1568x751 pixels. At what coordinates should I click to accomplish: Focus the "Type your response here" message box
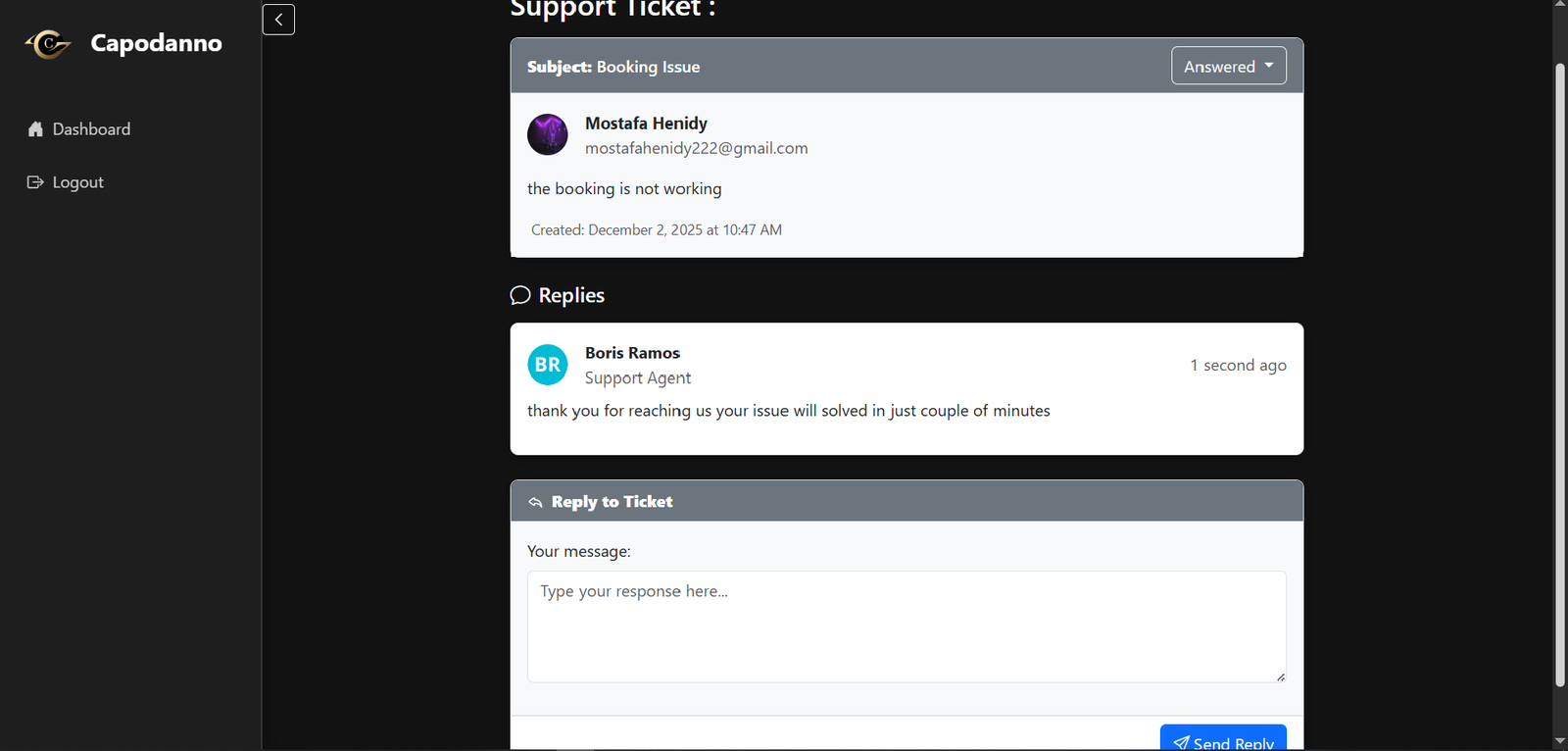906,626
